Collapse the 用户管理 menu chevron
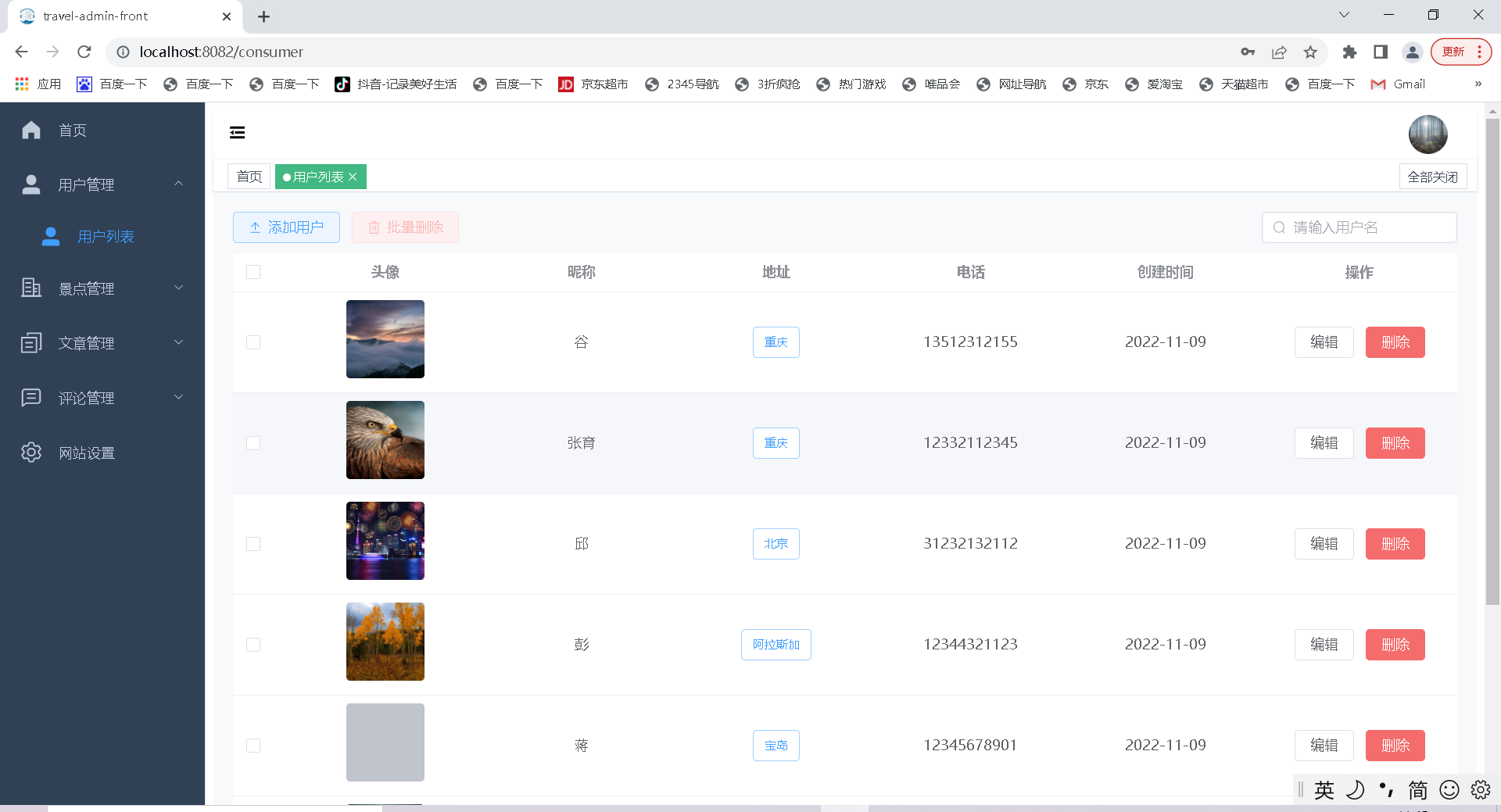The height and width of the screenshot is (812, 1501). 178,184
